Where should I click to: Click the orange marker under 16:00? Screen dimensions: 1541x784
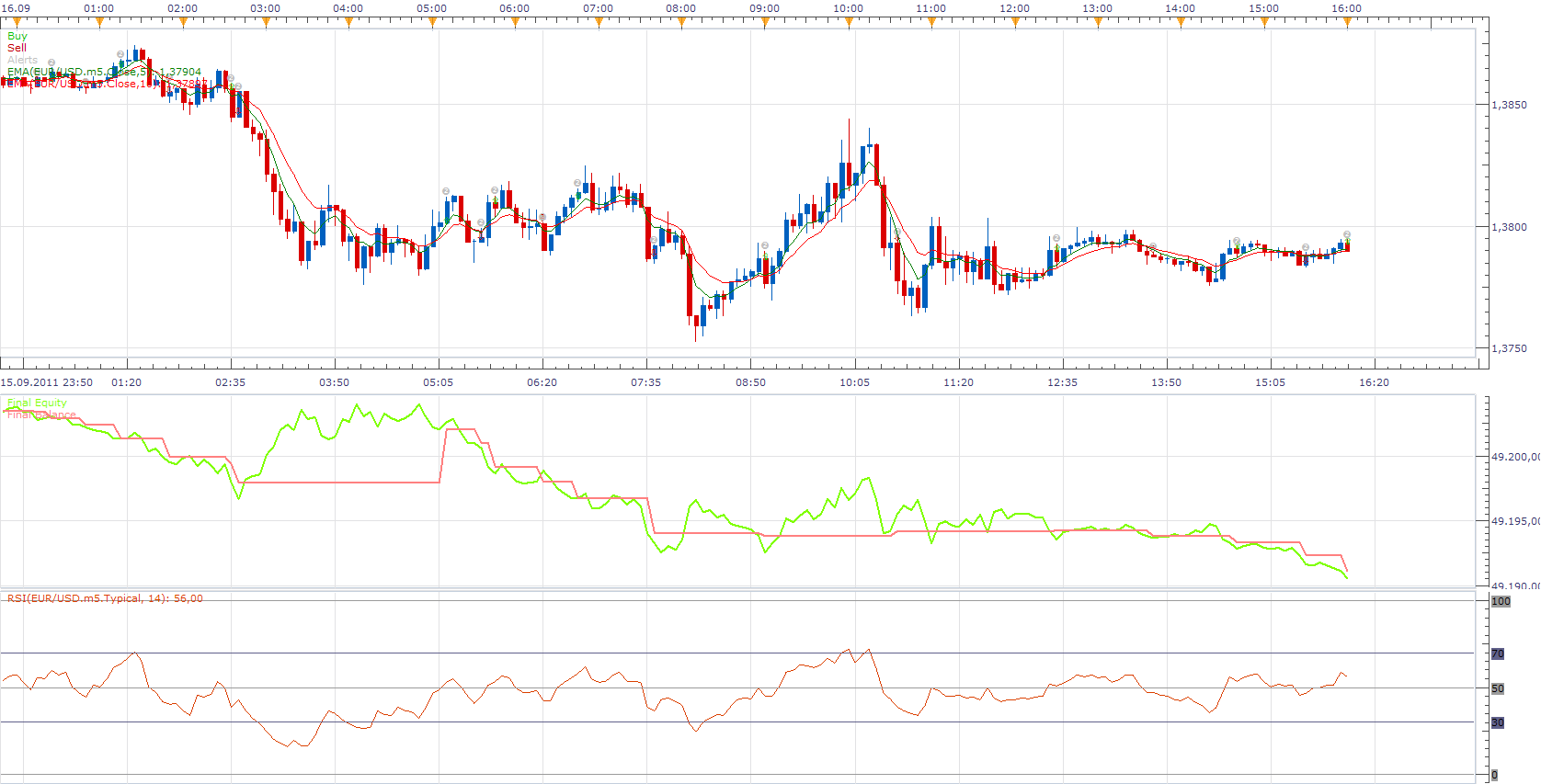pos(1347,22)
